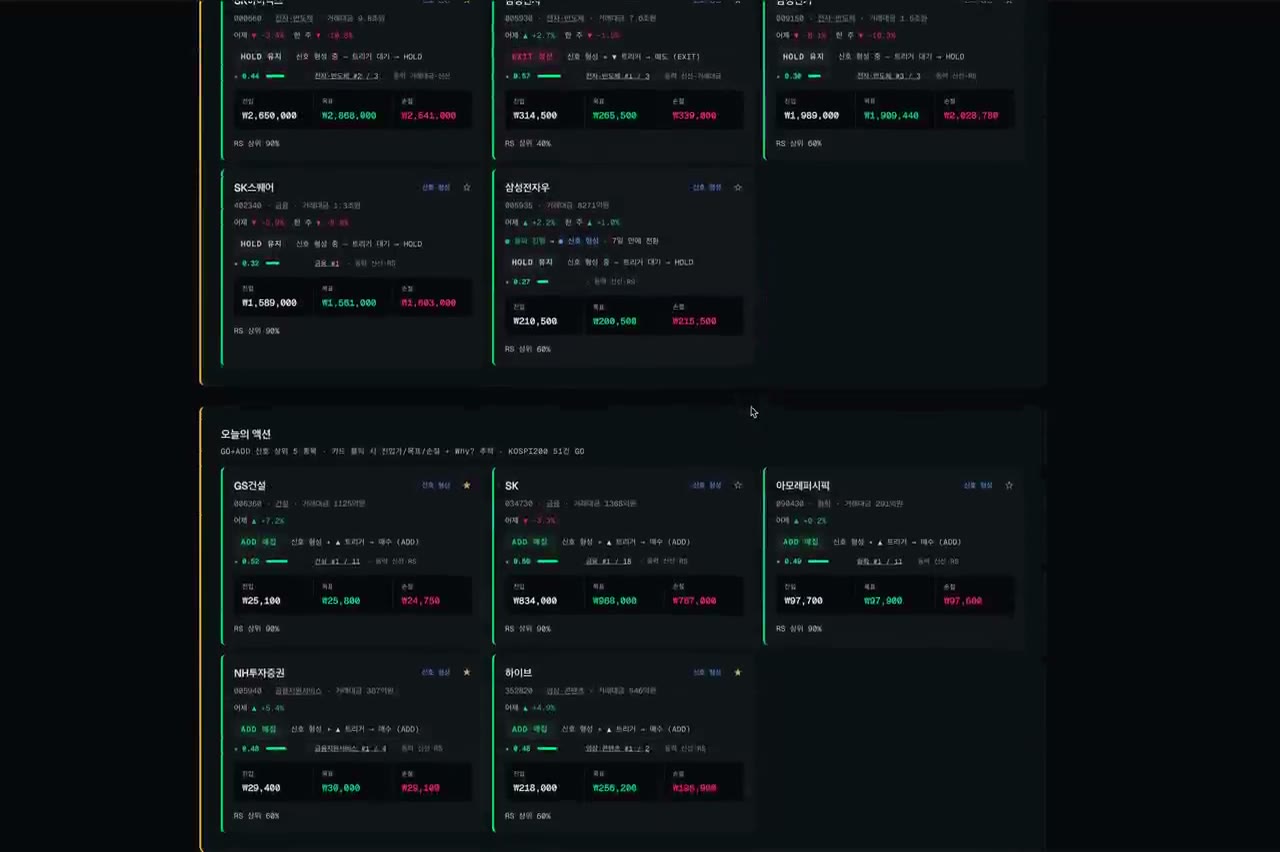Remove the gold star from GS건설 card
The height and width of the screenshot is (852, 1280).
(x=467, y=485)
